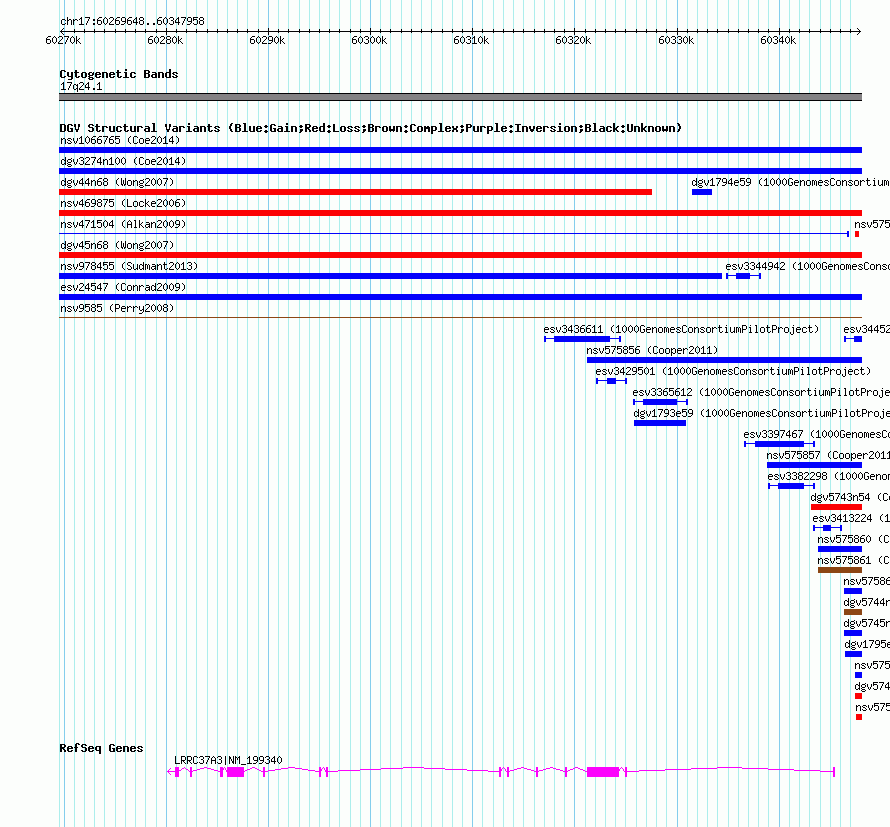Click the 17q24.1 band label
This screenshot has height=827, width=890.
coord(81,86)
